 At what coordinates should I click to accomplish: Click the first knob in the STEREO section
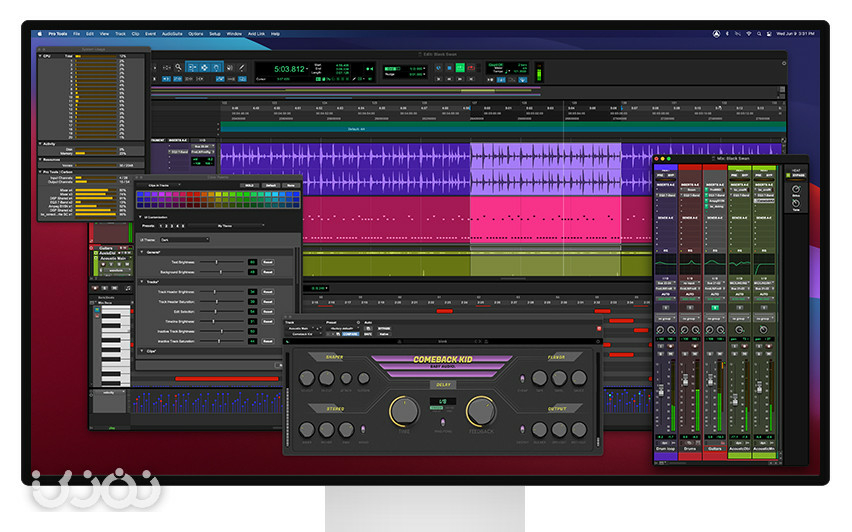[307, 429]
